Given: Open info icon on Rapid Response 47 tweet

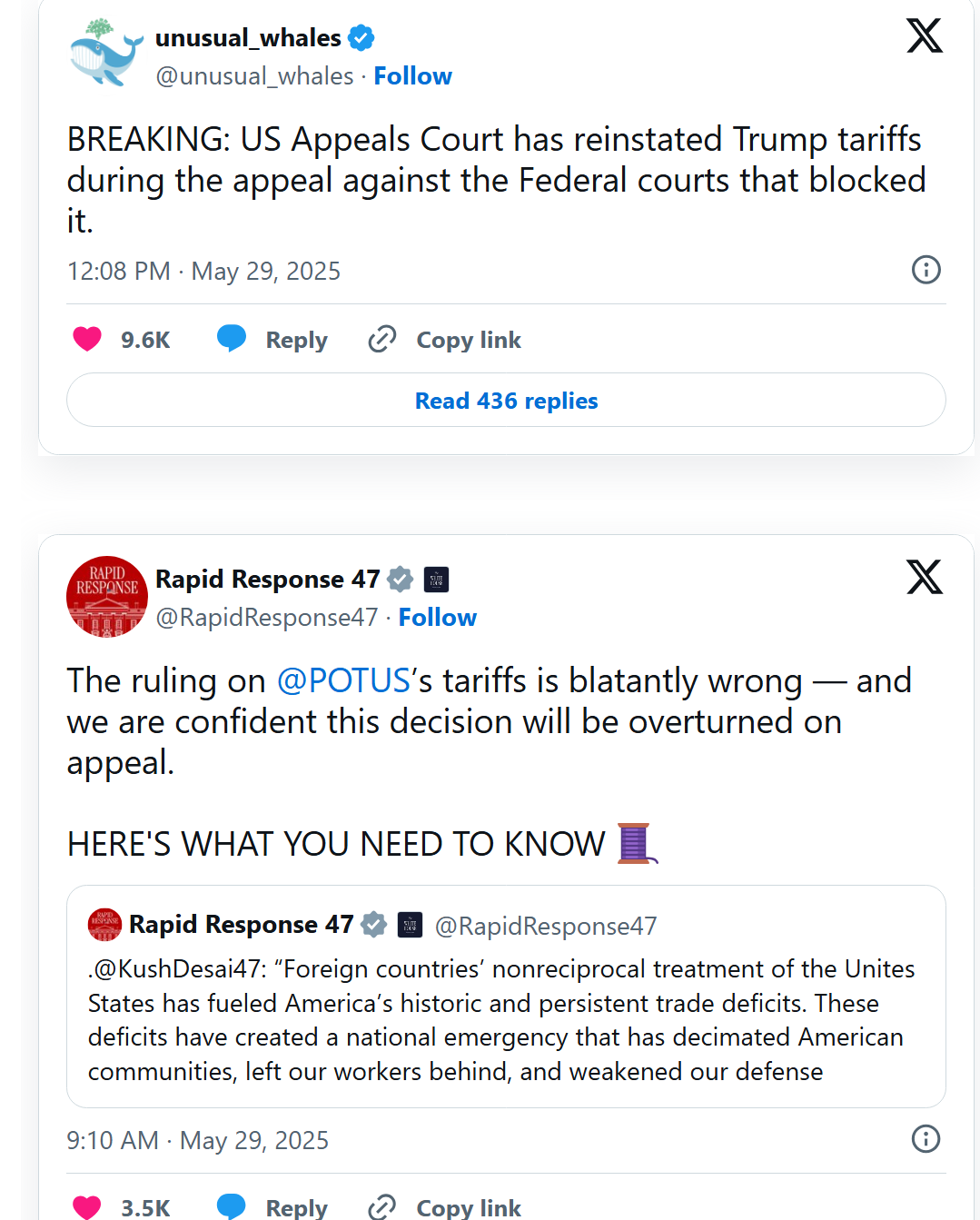Looking at the screenshot, I should [926, 1139].
